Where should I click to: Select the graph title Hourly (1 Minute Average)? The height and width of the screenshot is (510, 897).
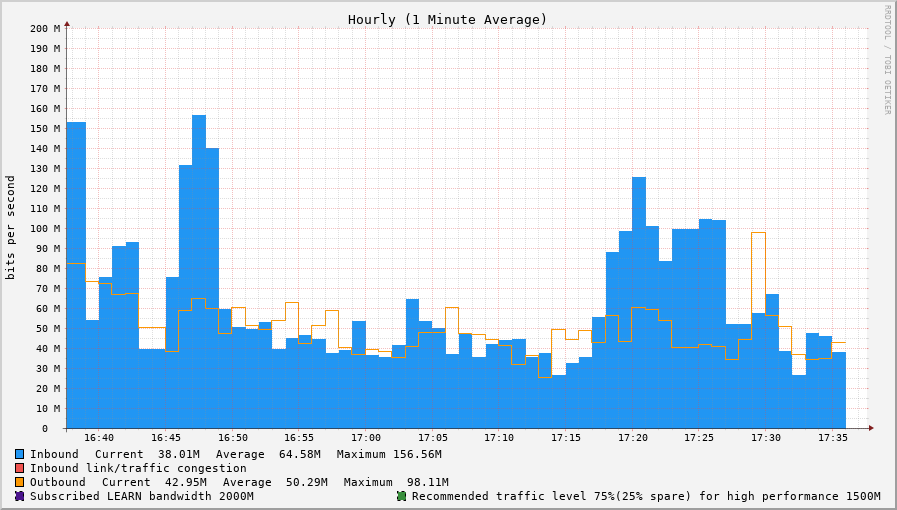point(447,19)
